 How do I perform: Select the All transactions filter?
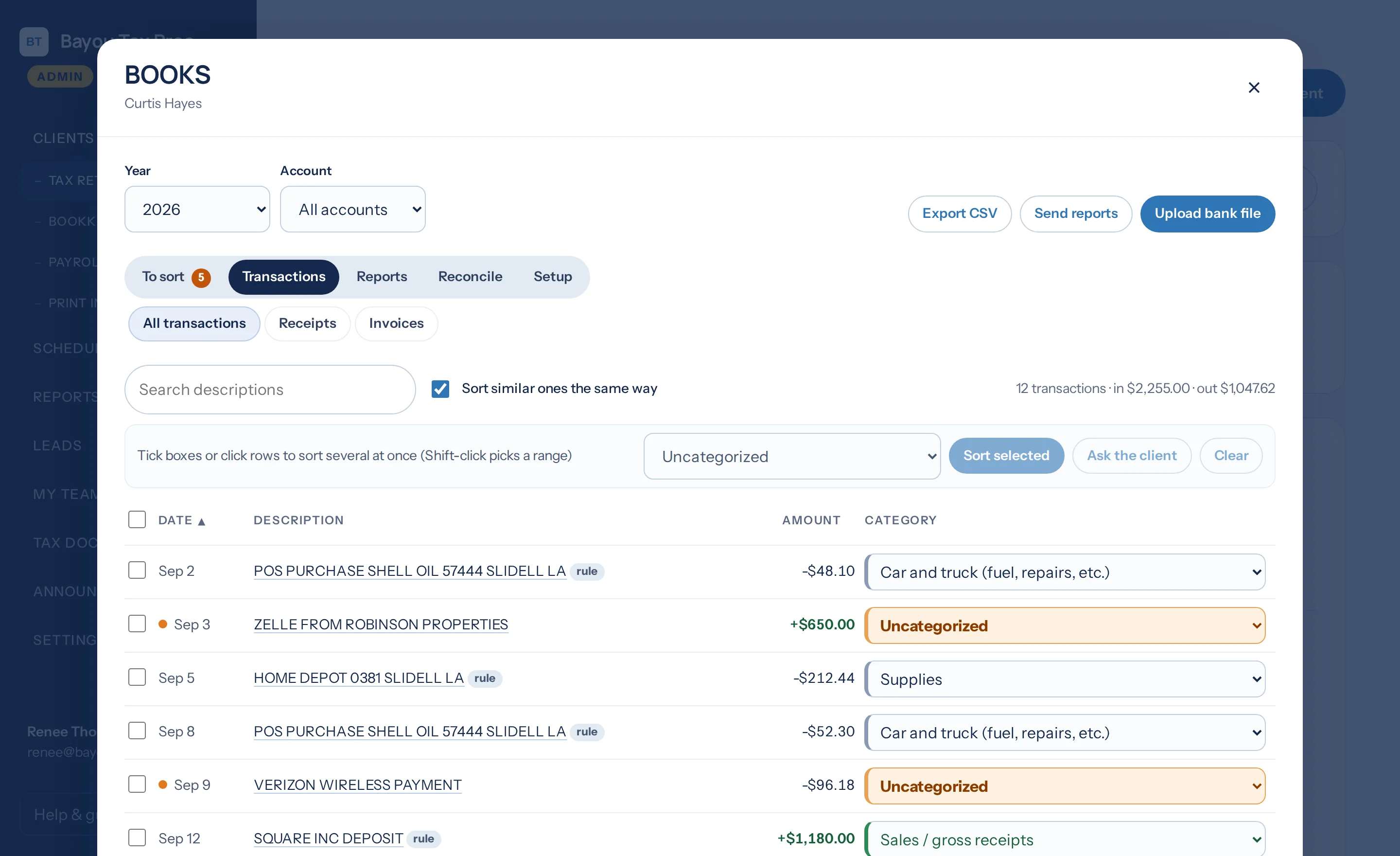click(x=194, y=323)
